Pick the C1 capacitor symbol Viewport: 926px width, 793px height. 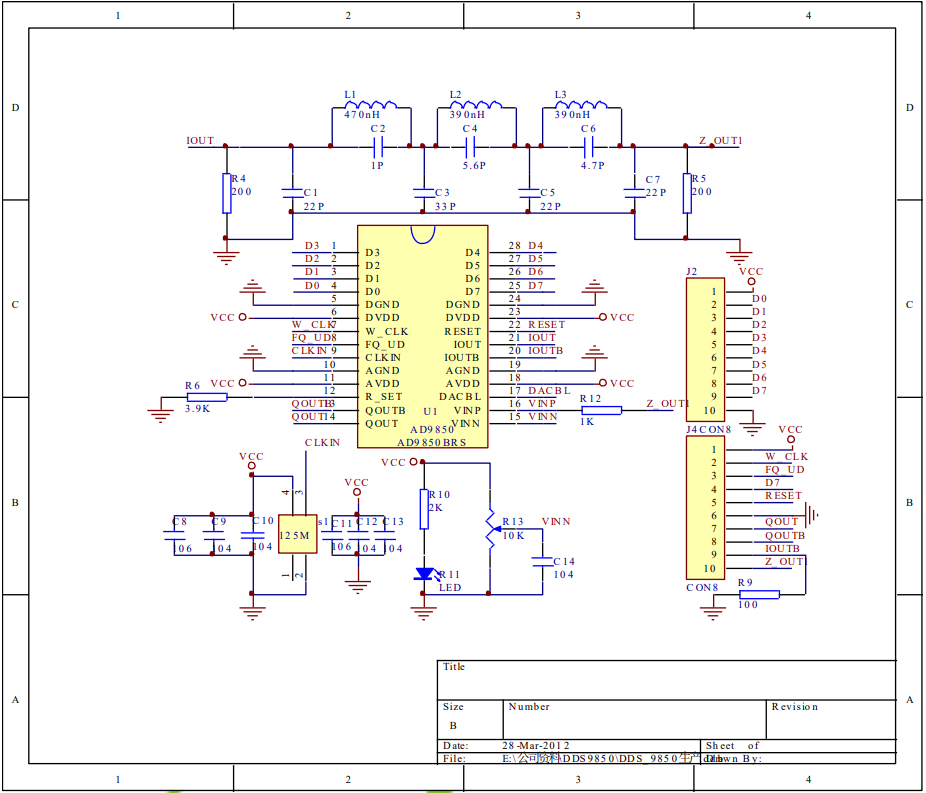[x=292, y=192]
